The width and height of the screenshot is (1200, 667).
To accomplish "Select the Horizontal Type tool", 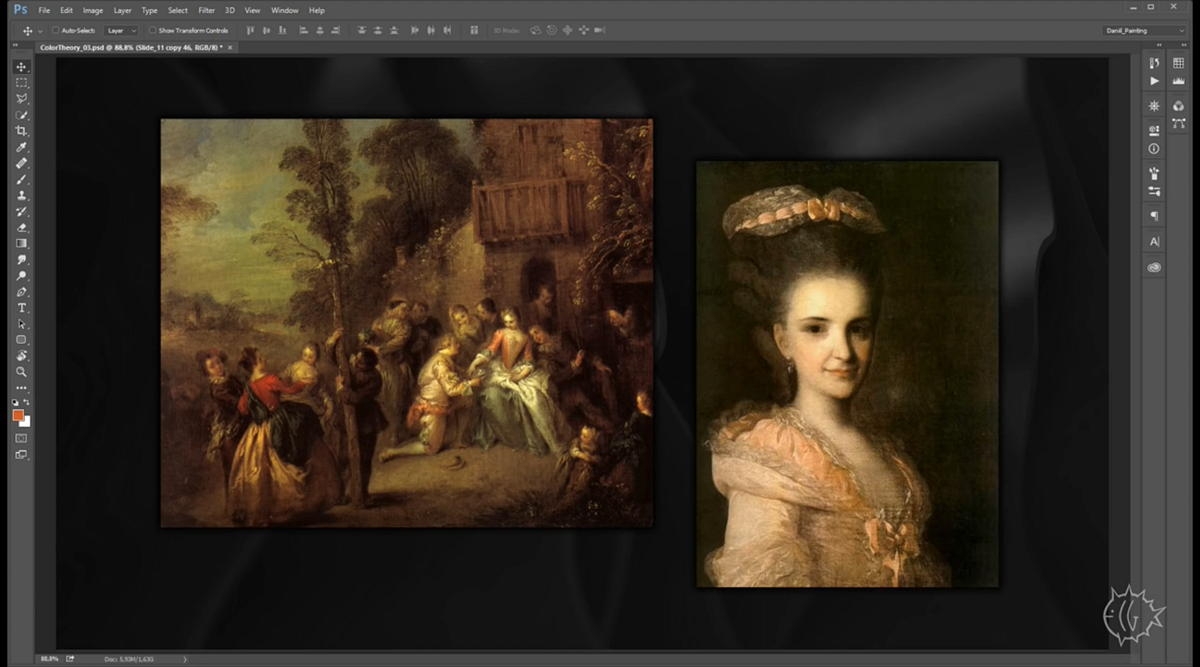I will coord(21,308).
